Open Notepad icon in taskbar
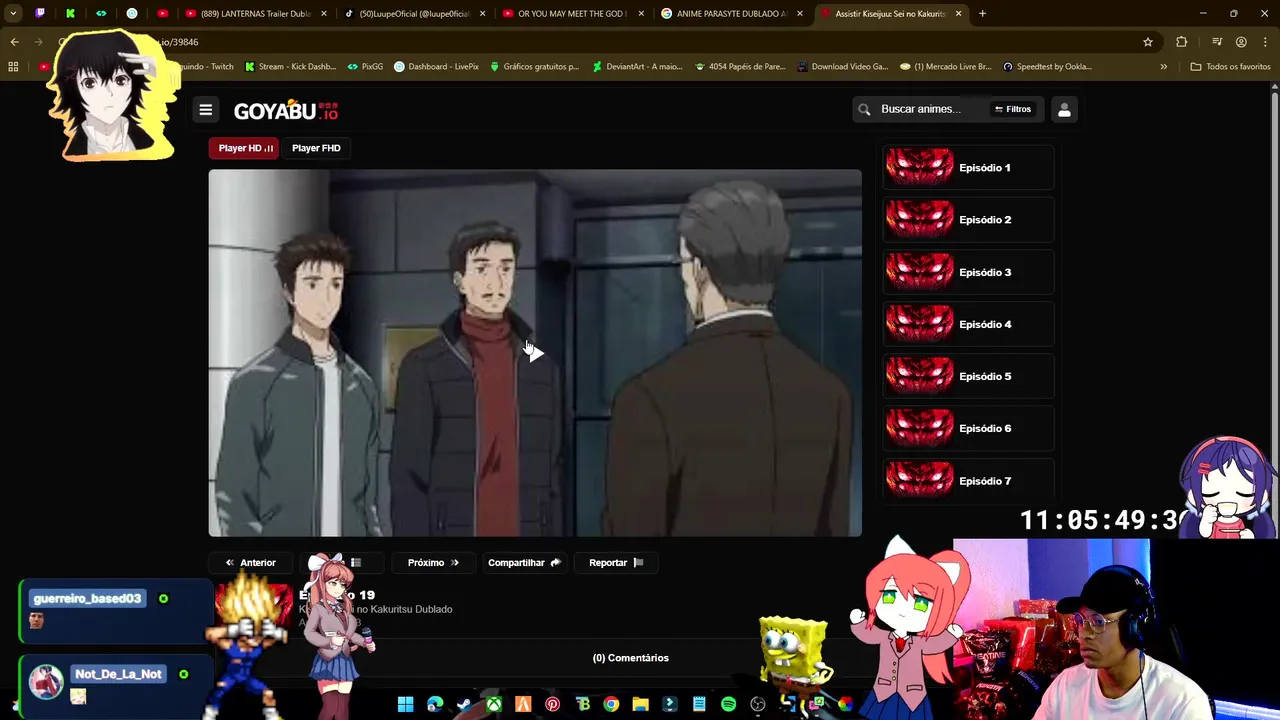The width and height of the screenshot is (1280, 720). [699, 705]
